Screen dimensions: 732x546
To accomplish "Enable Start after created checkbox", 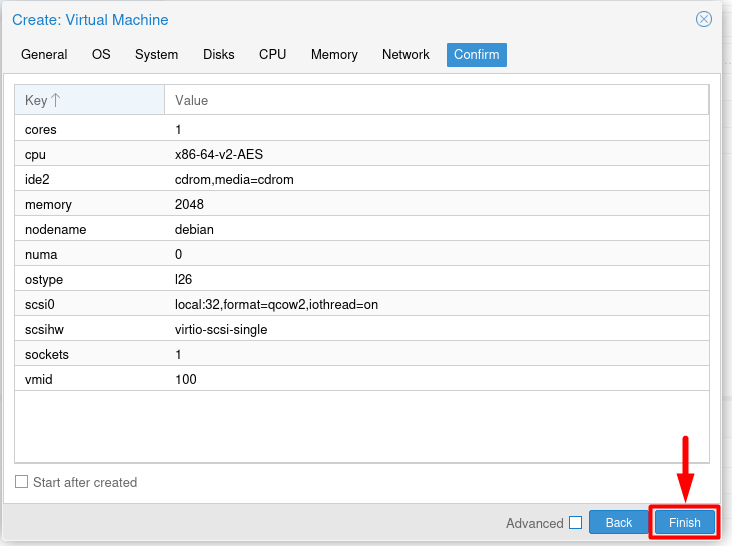I will point(21,482).
